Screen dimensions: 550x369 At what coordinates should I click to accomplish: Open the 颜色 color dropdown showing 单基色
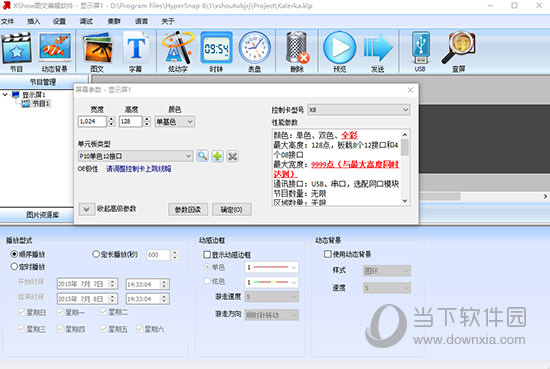click(x=175, y=122)
